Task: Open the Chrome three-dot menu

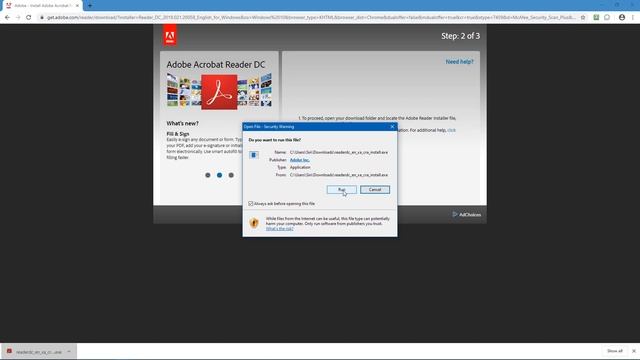Action: coord(633,18)
